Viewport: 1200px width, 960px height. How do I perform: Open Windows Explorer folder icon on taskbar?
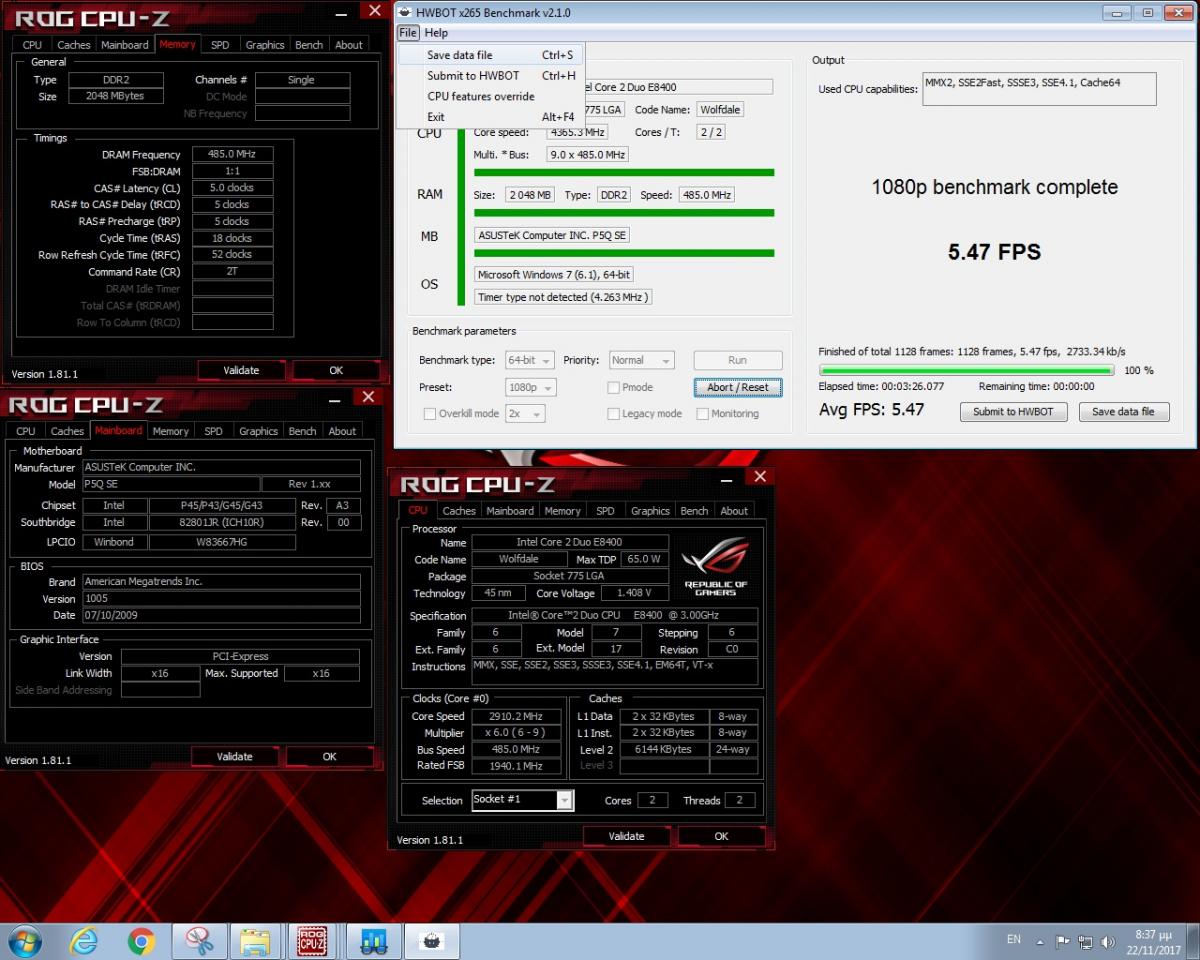256,941
